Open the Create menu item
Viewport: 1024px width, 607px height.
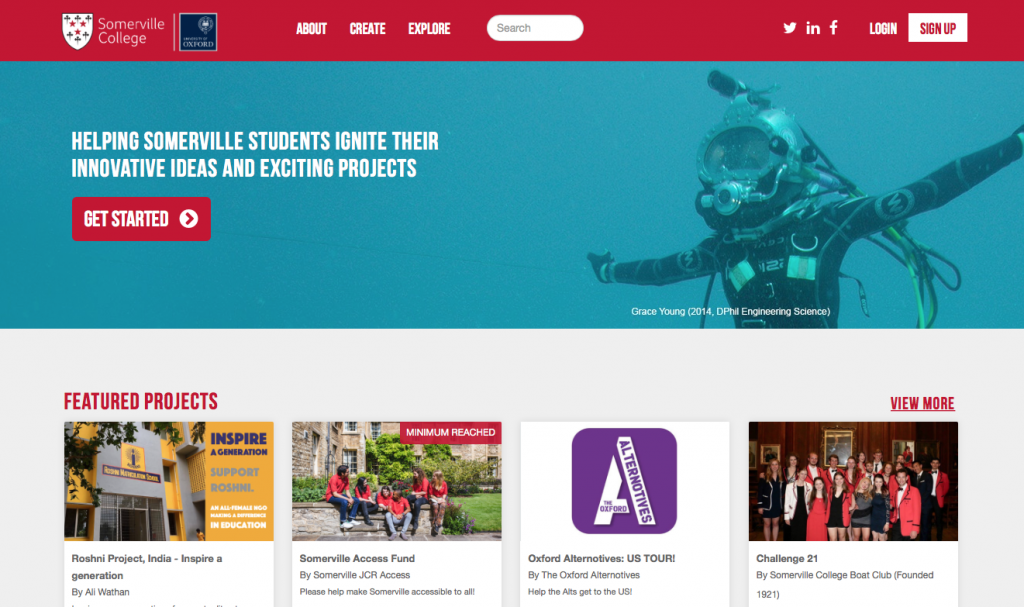[x=368, y=29]
